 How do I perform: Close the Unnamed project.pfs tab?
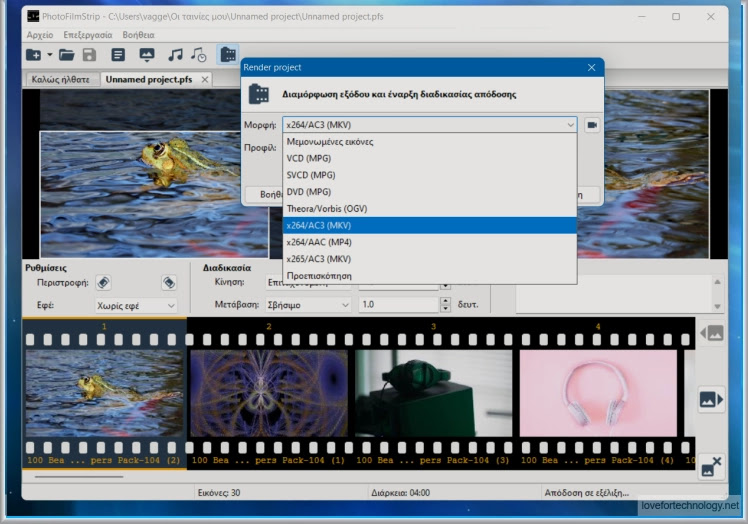(205, 79)
